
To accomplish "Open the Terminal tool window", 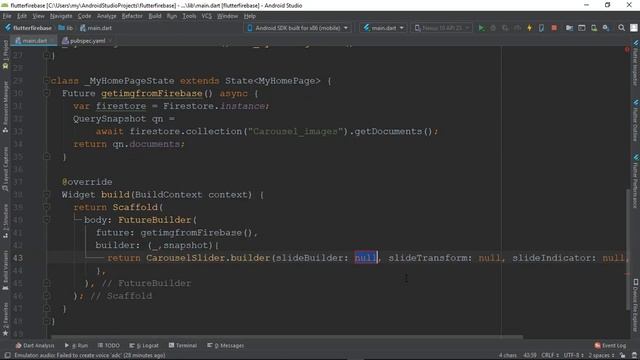I will [x=182, y=345].
